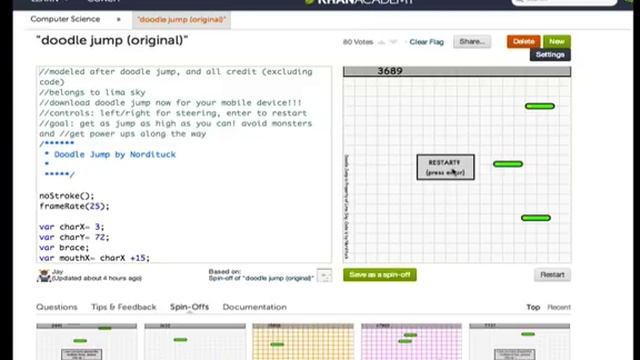Open the Spin-off of "doodle jump (original)" link
The image size is (640, 360).
click(261, 278)
